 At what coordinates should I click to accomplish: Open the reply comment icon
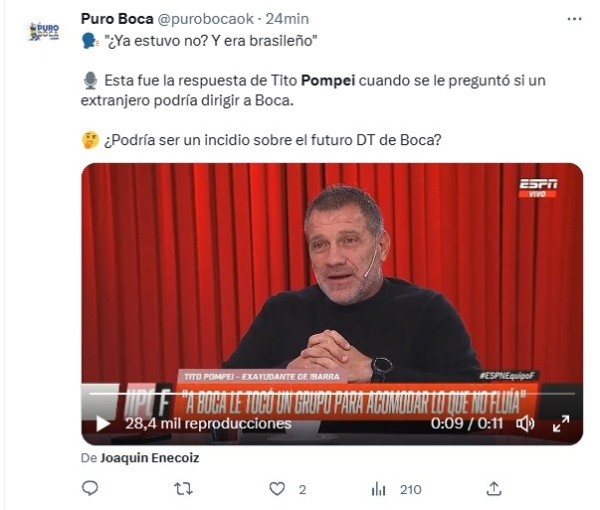90,488
